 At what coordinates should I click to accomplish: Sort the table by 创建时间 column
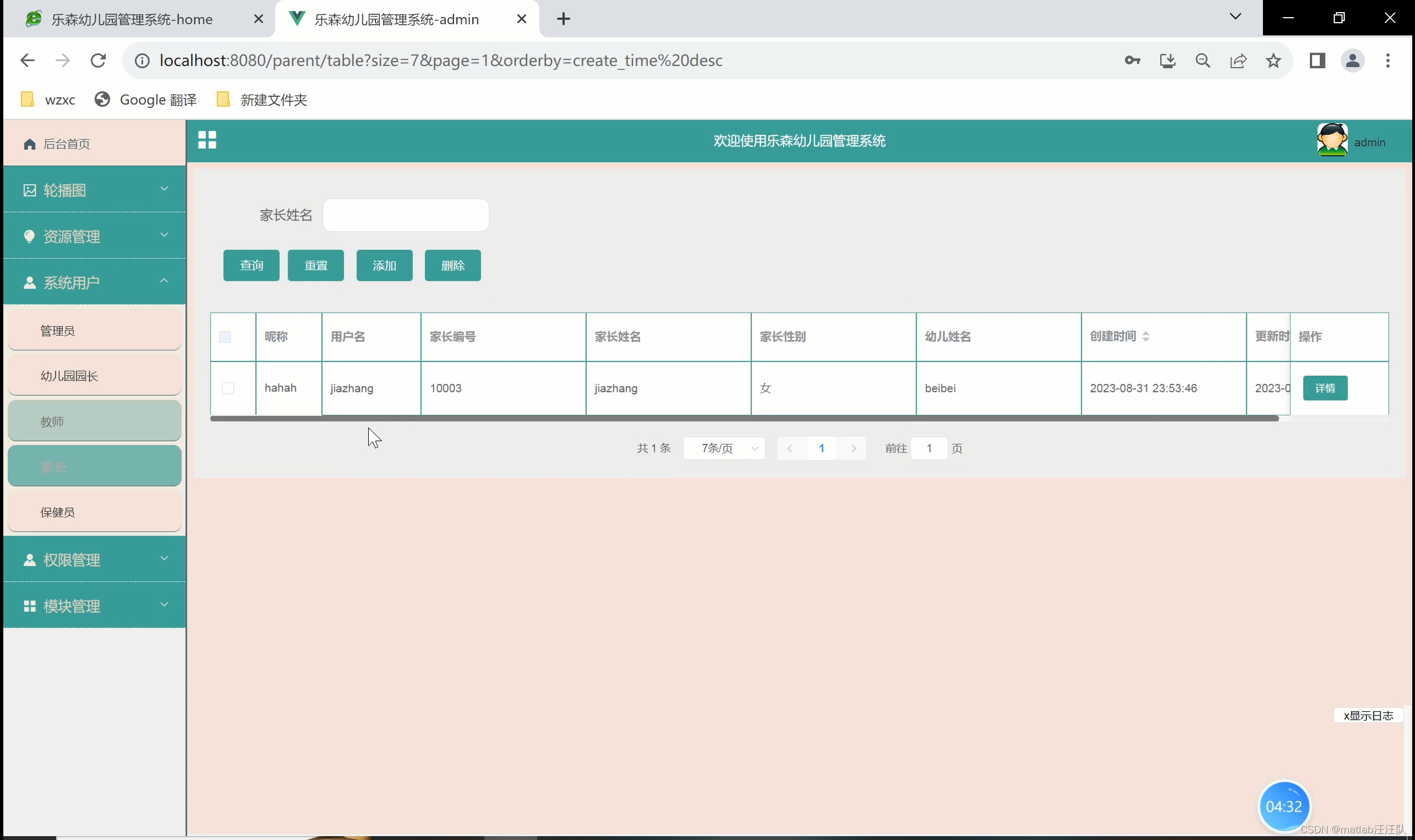(1146, 336)
